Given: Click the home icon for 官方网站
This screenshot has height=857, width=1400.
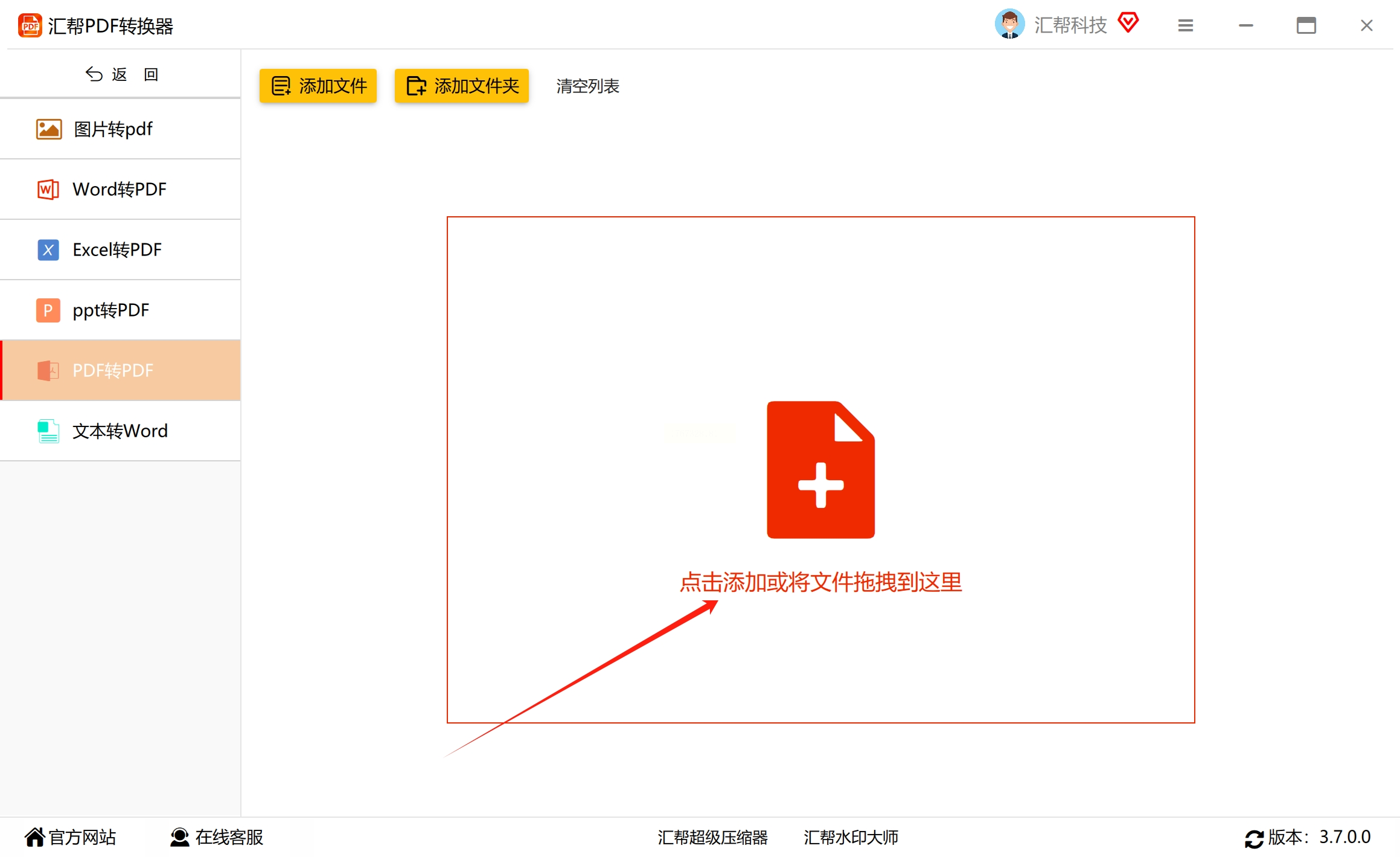Looking at the screenshot, I should (34, 837).
